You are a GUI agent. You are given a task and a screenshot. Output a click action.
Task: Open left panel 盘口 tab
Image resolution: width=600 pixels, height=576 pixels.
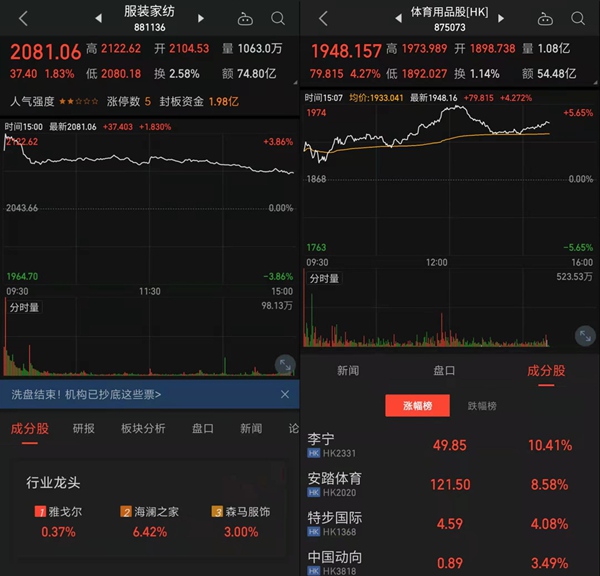coord(202,429)
